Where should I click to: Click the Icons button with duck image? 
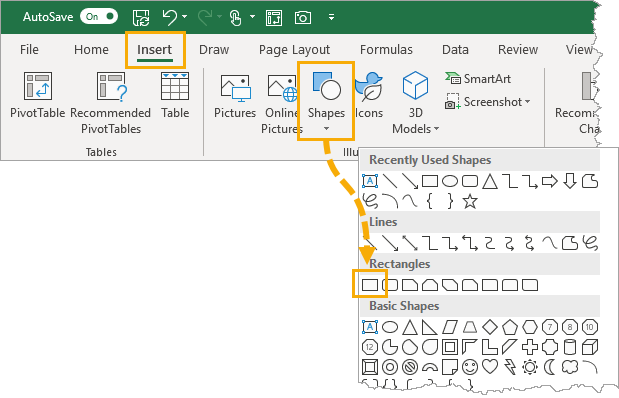pyautogui.click(x=369, y=95)
